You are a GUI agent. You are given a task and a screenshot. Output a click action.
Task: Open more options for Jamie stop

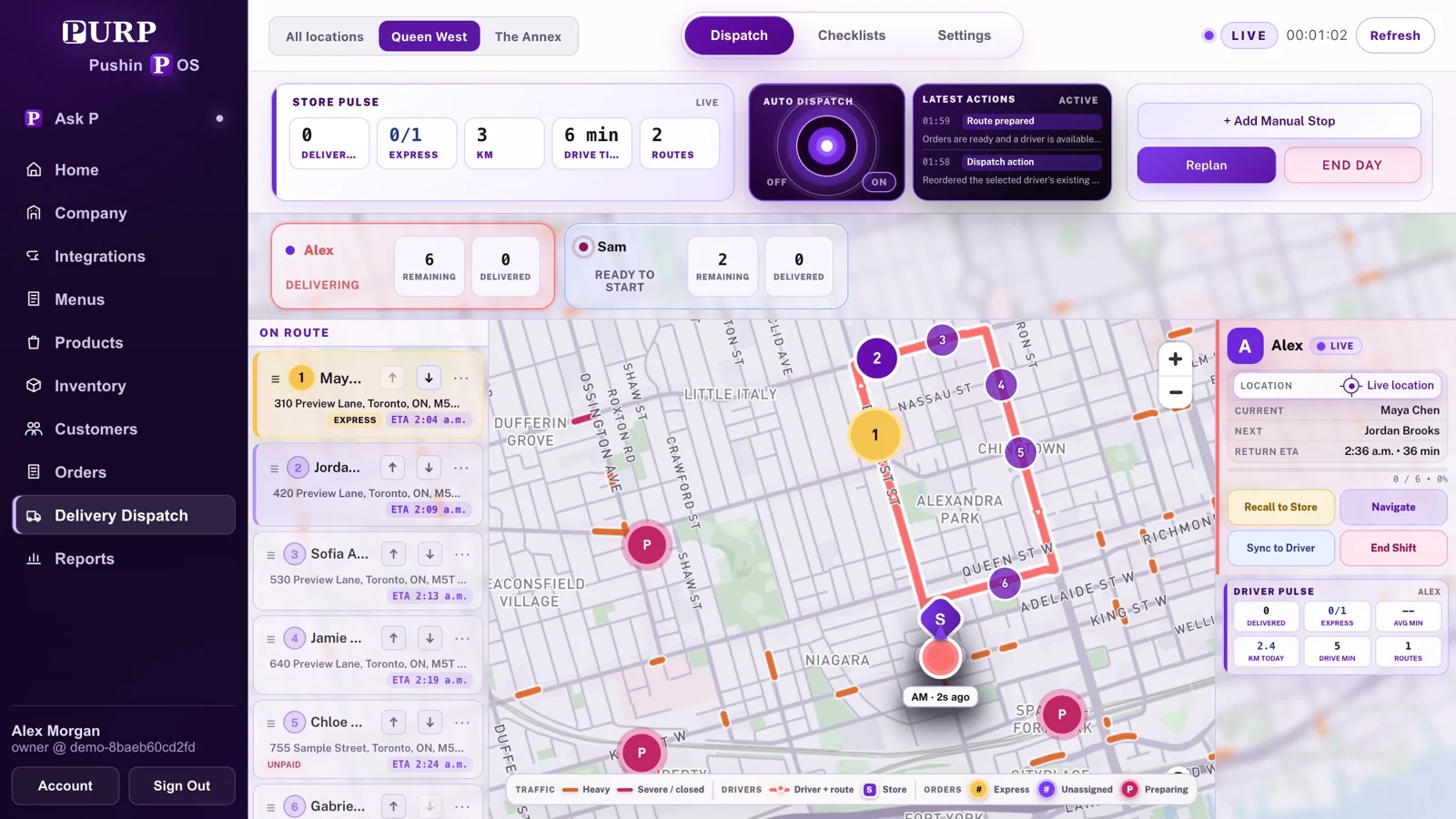pos(462,638)
